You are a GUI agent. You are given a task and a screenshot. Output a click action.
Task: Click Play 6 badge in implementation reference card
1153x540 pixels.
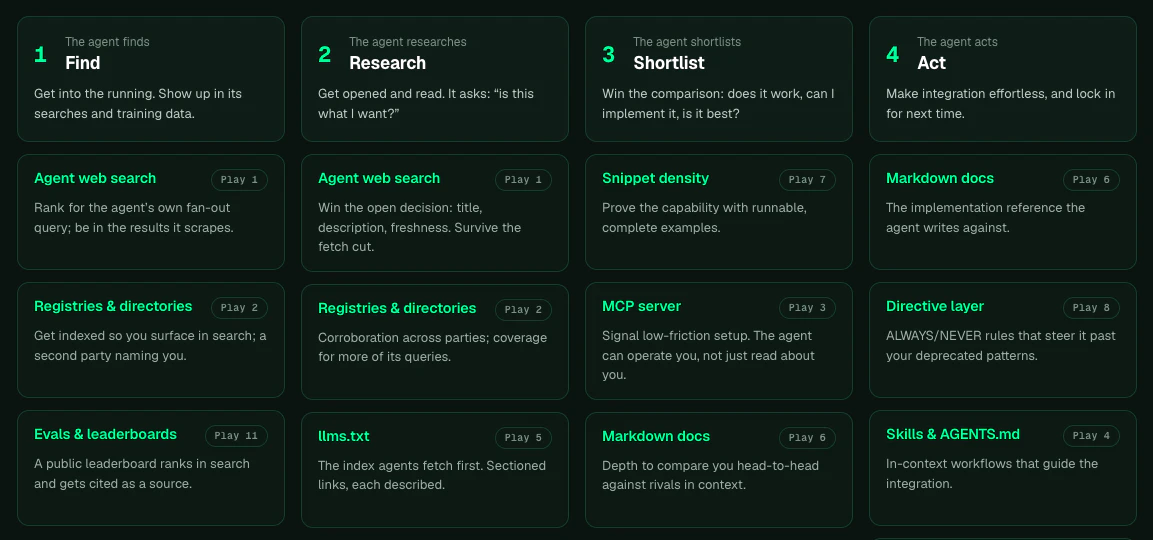click(1091, 180)
